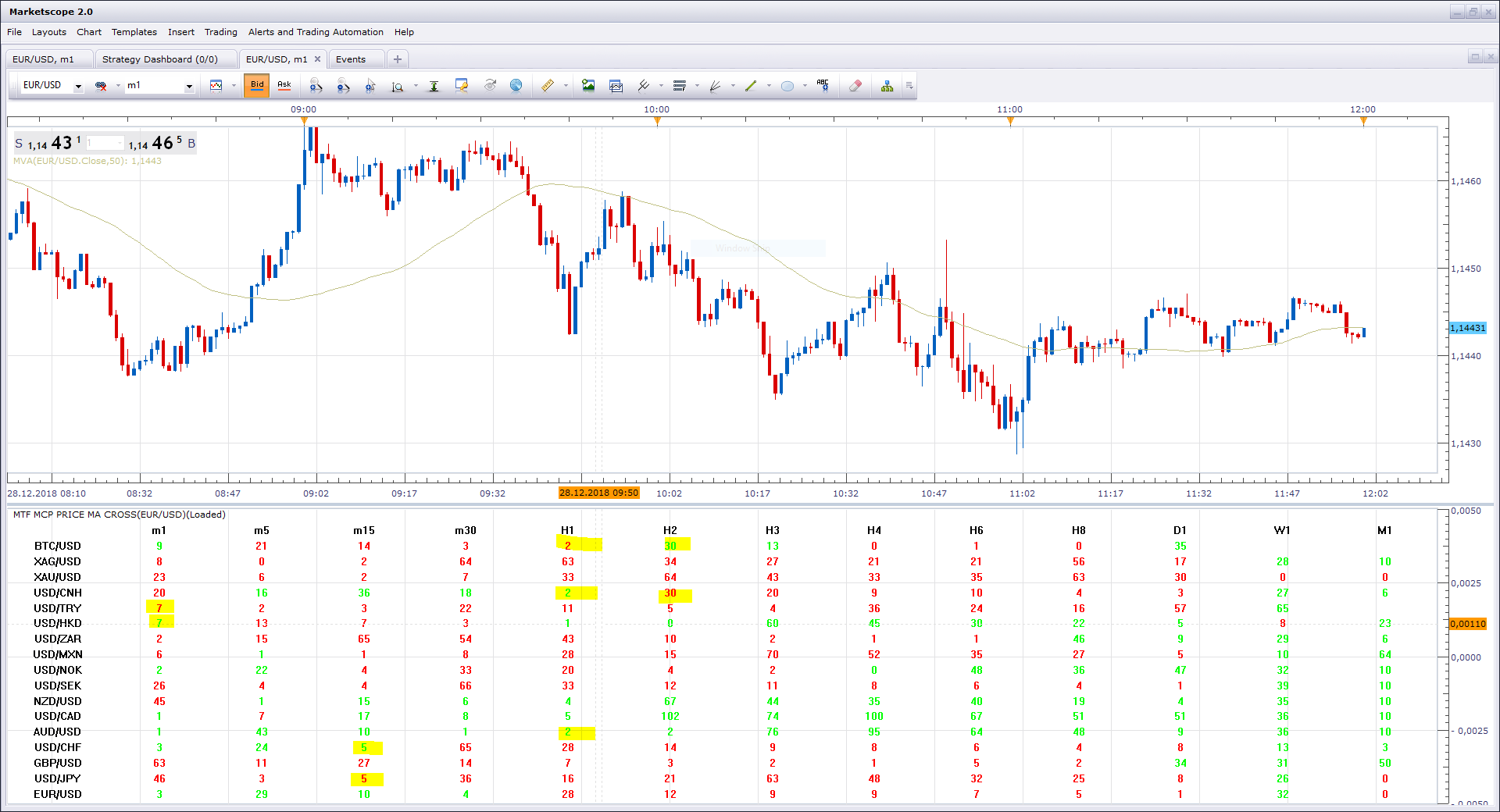Click the 10:00 orange timeline marker

(x=657, y=120)
